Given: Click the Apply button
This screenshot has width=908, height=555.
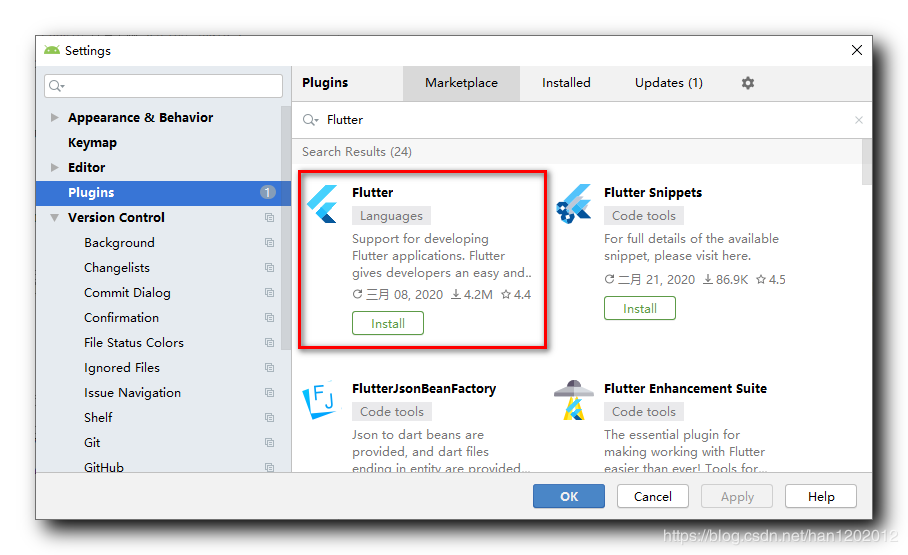Looking at the screenshot, I should tap(737, 496).
